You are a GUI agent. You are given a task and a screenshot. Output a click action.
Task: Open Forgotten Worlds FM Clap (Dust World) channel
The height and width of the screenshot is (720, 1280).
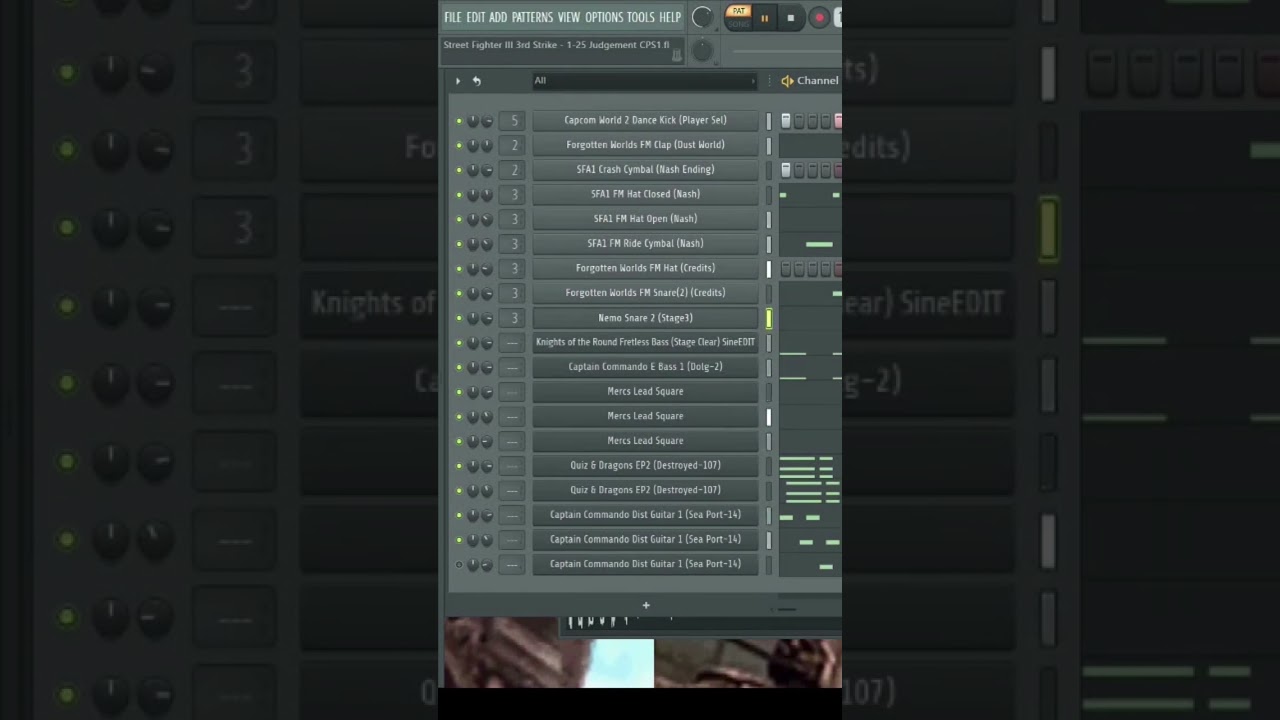[x=645, y=145]
